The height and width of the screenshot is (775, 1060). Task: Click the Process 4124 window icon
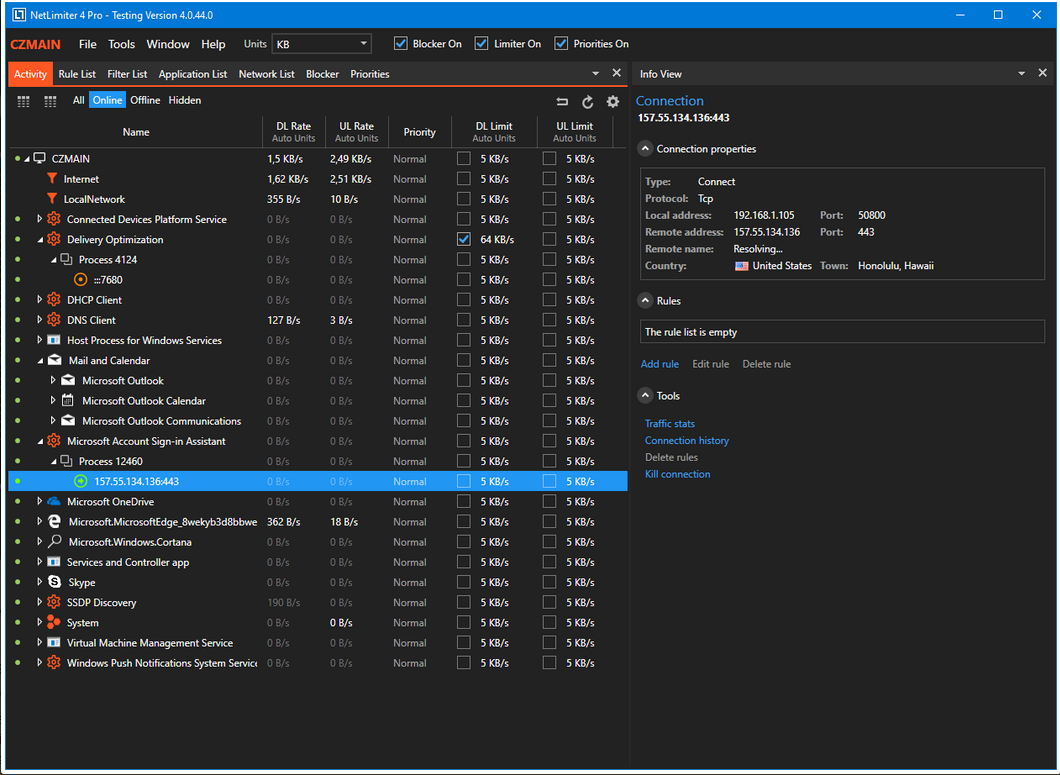click(66, 260)
